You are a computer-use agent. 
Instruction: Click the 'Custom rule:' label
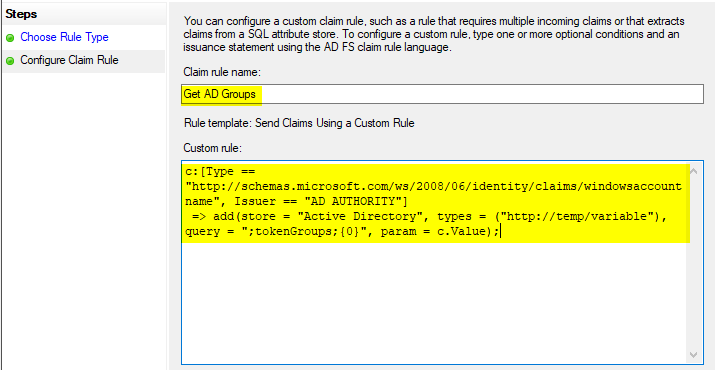click(x=212, y=148)
